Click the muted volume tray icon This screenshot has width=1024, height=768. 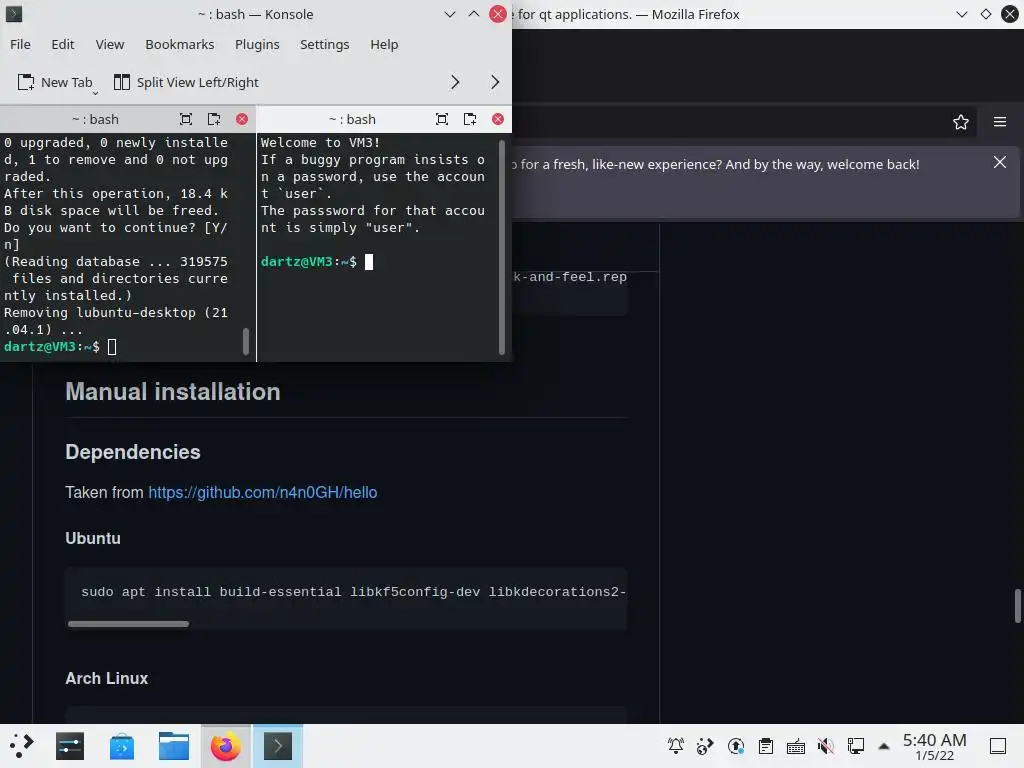[x=826, y=746]
